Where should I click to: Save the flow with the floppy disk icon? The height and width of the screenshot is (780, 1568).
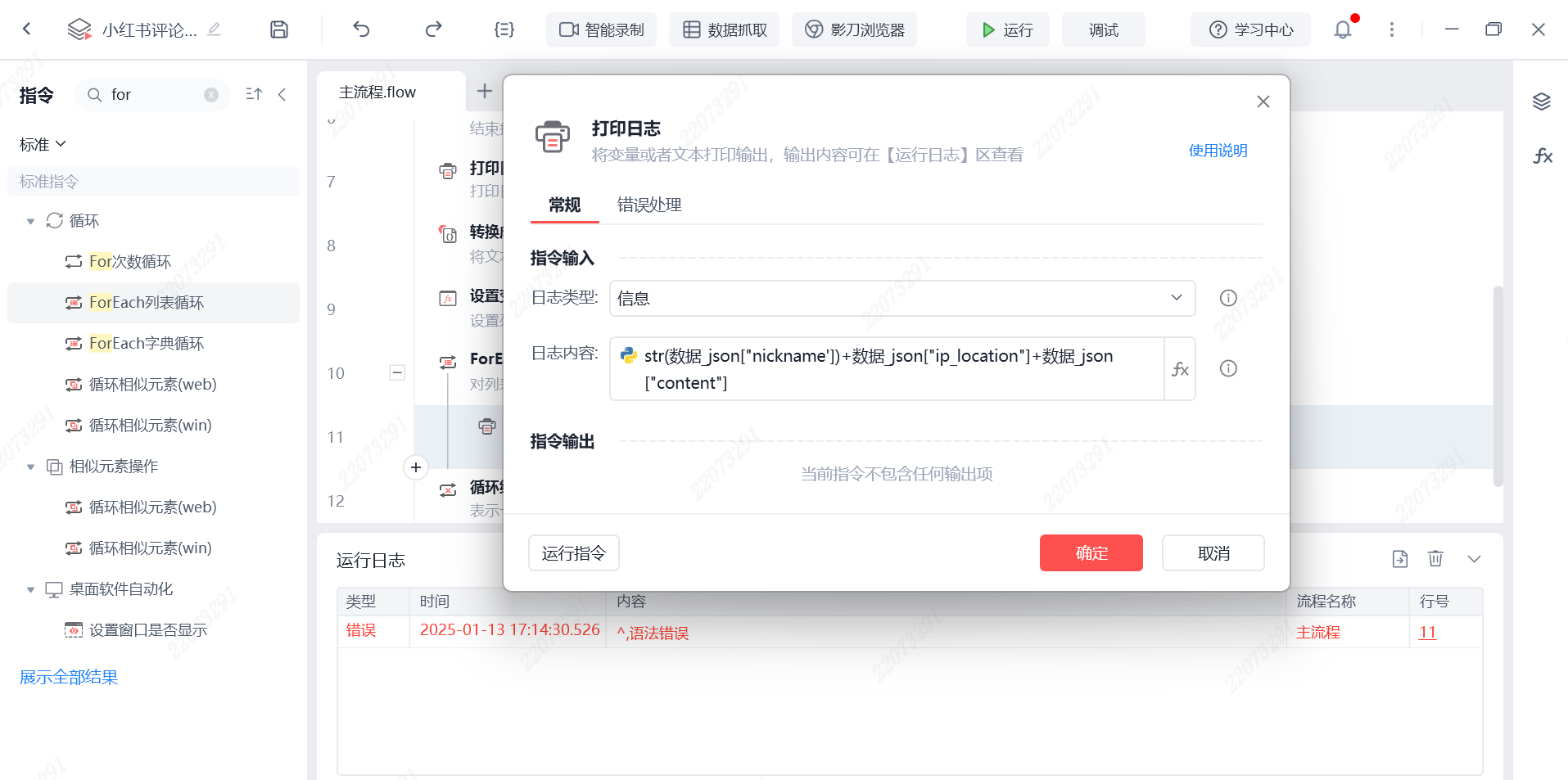point(279,29)
